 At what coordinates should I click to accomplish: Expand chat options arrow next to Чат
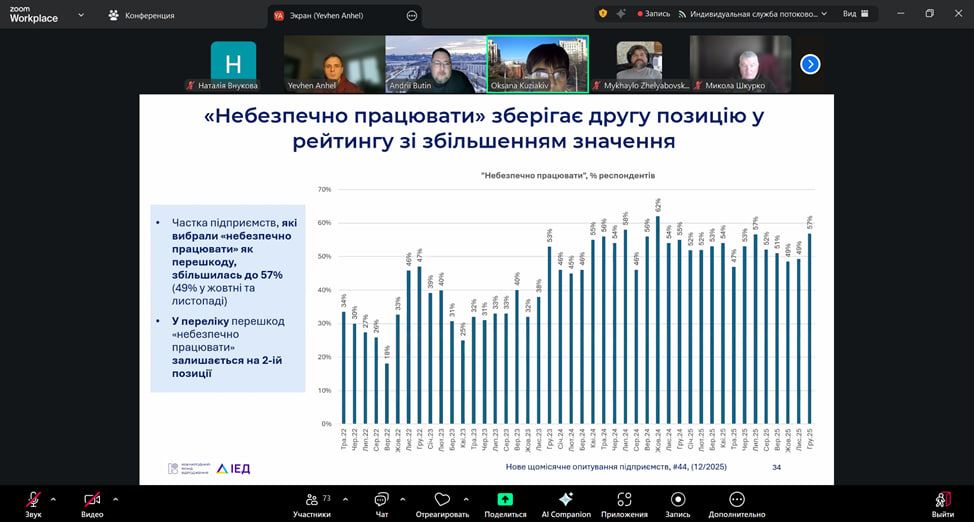click(403, 498)
